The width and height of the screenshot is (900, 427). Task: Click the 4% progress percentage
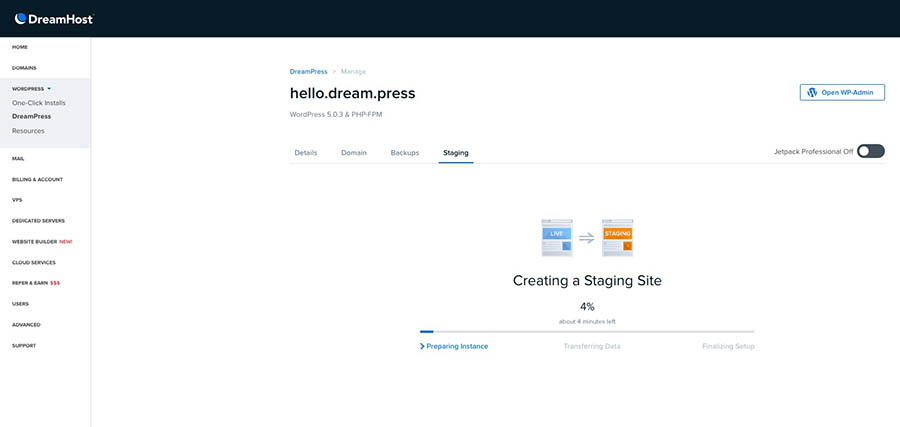pyautogui.click(x=587, y=306)
